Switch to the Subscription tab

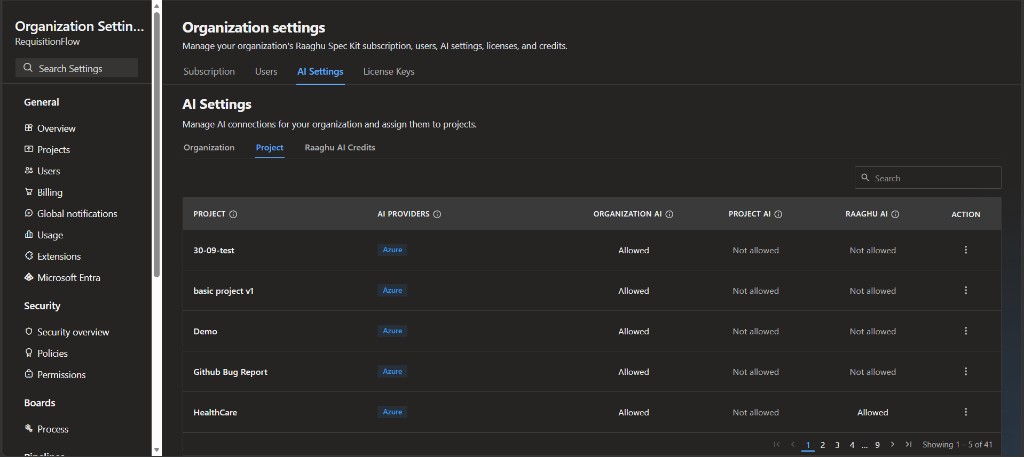209,72
